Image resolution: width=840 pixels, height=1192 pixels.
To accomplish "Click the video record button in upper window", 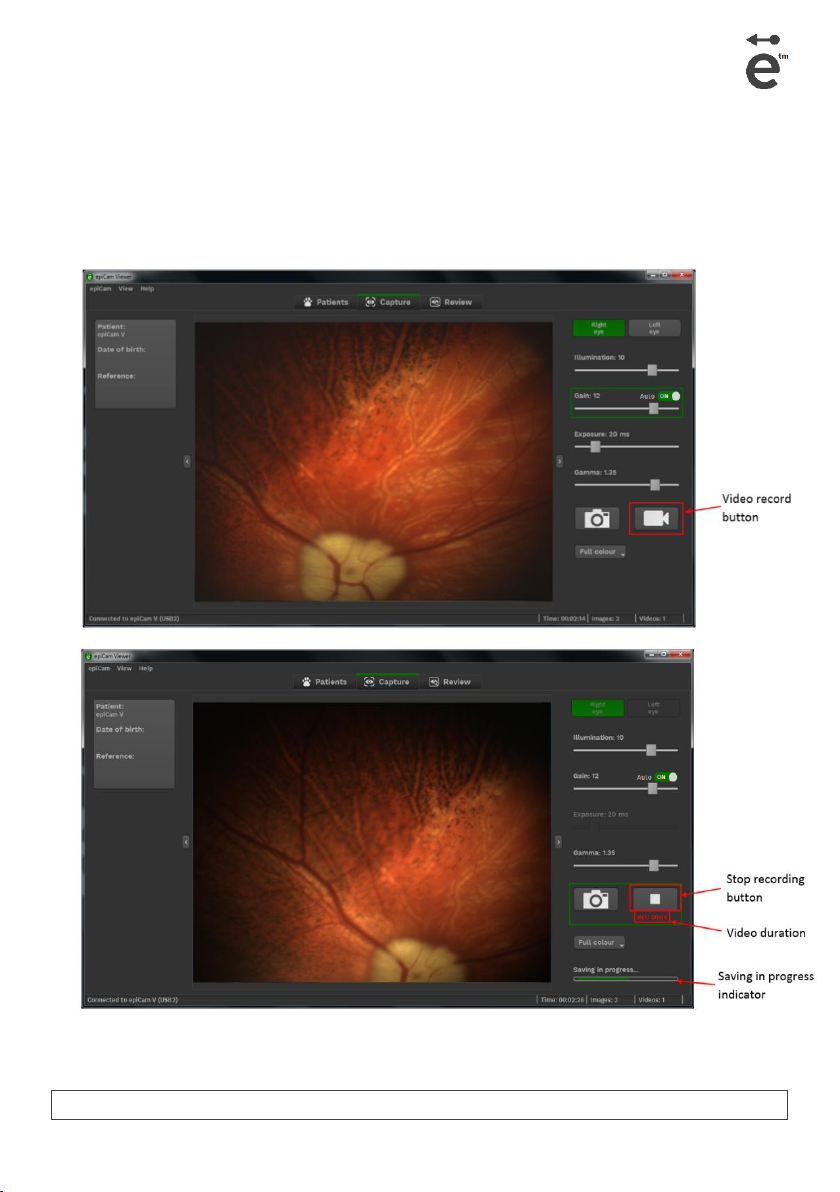I will [x=656, y=518].
